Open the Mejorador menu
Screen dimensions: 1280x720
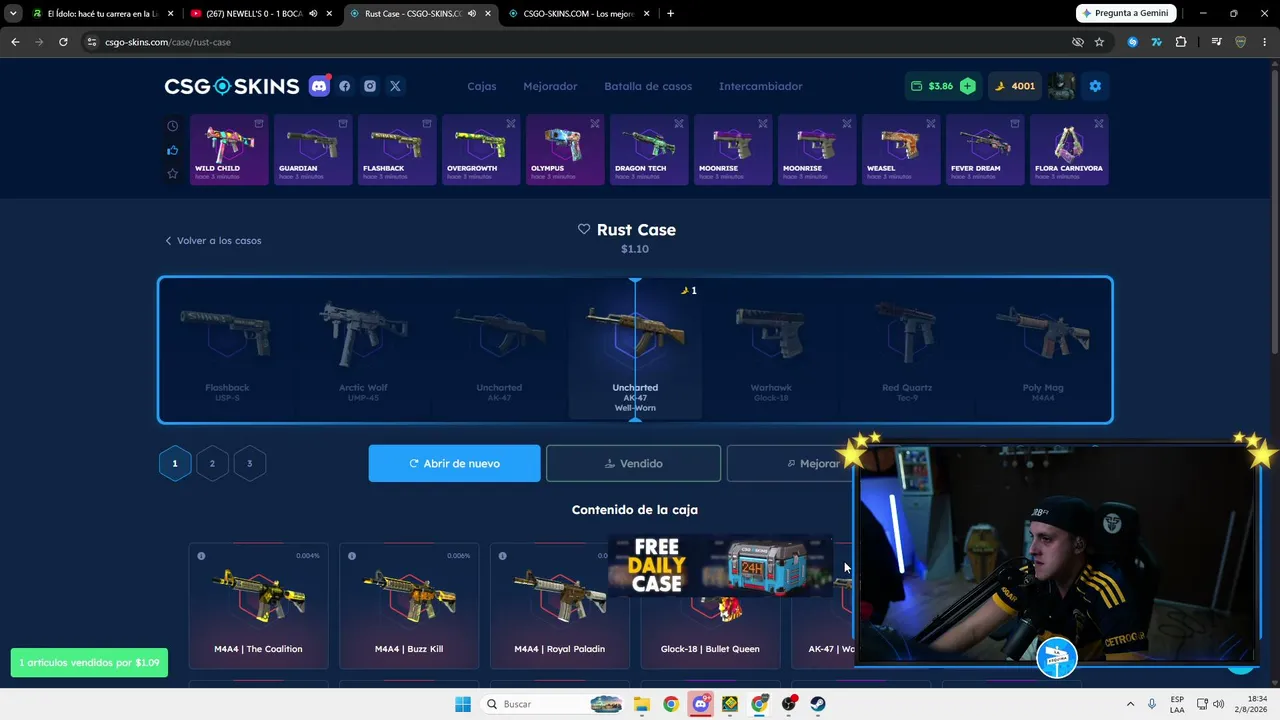pyautogui.click(x=550, y=86)
